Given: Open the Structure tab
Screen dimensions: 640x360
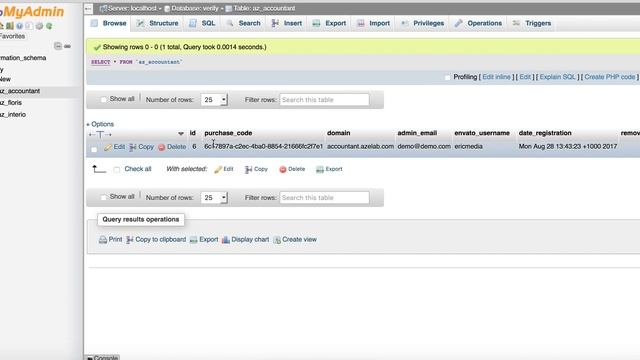Looking at the screenshot, I should coord(158,23).
